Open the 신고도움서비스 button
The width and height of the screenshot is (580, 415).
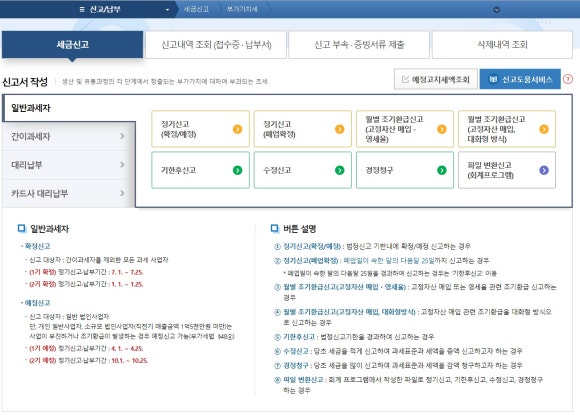[x=520, y=79]
